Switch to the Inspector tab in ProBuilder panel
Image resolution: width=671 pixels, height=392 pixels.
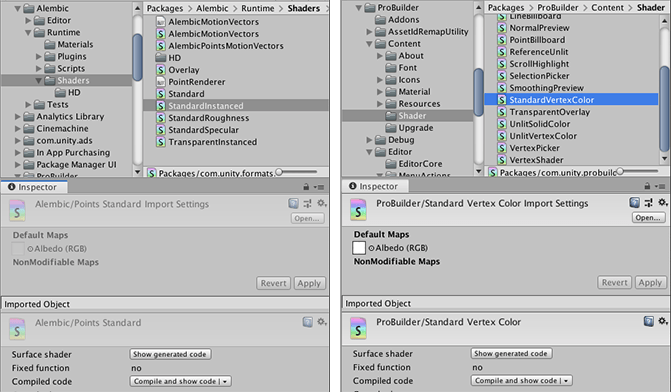click(374, 186)
